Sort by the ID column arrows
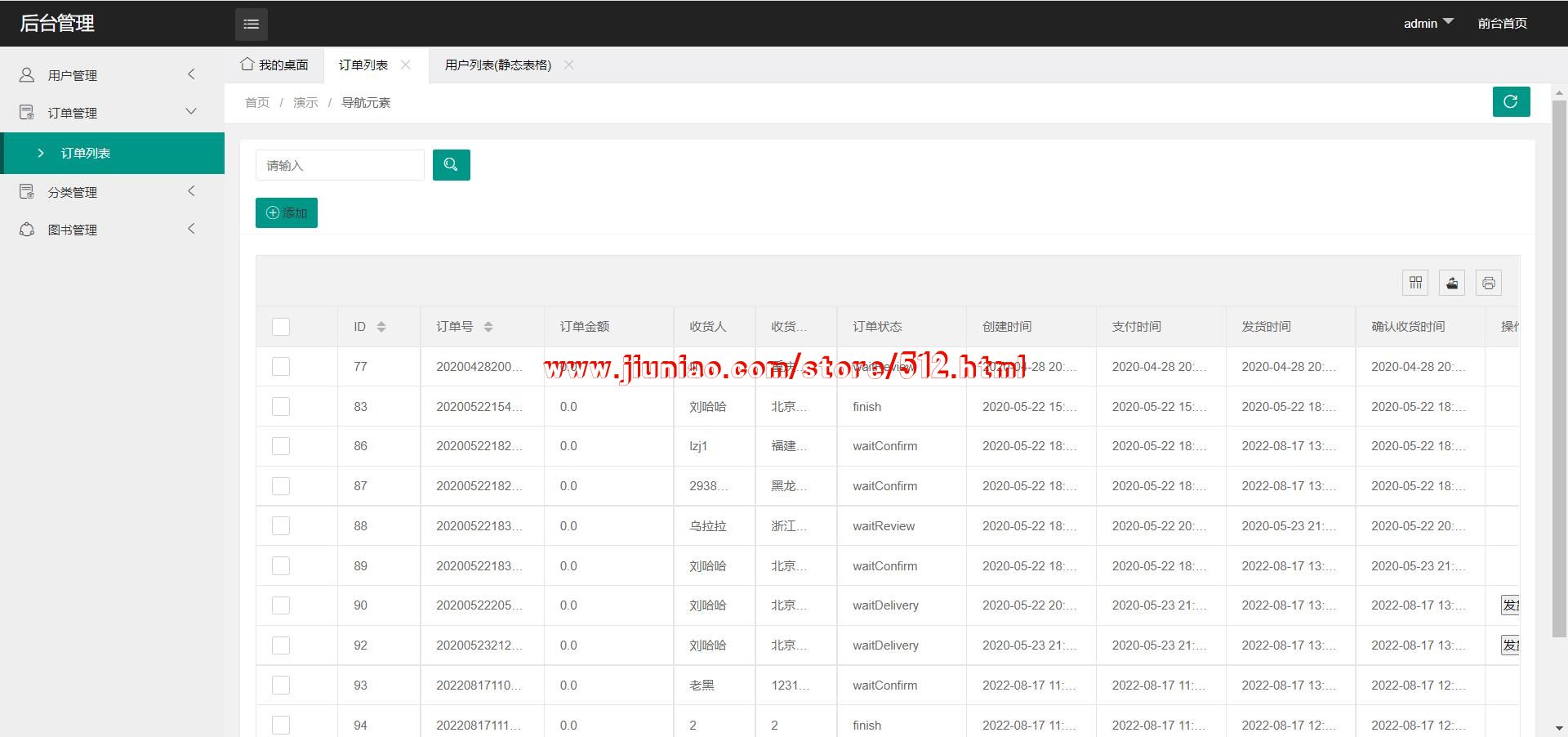The image size is (1568, 737). (381, 327)
